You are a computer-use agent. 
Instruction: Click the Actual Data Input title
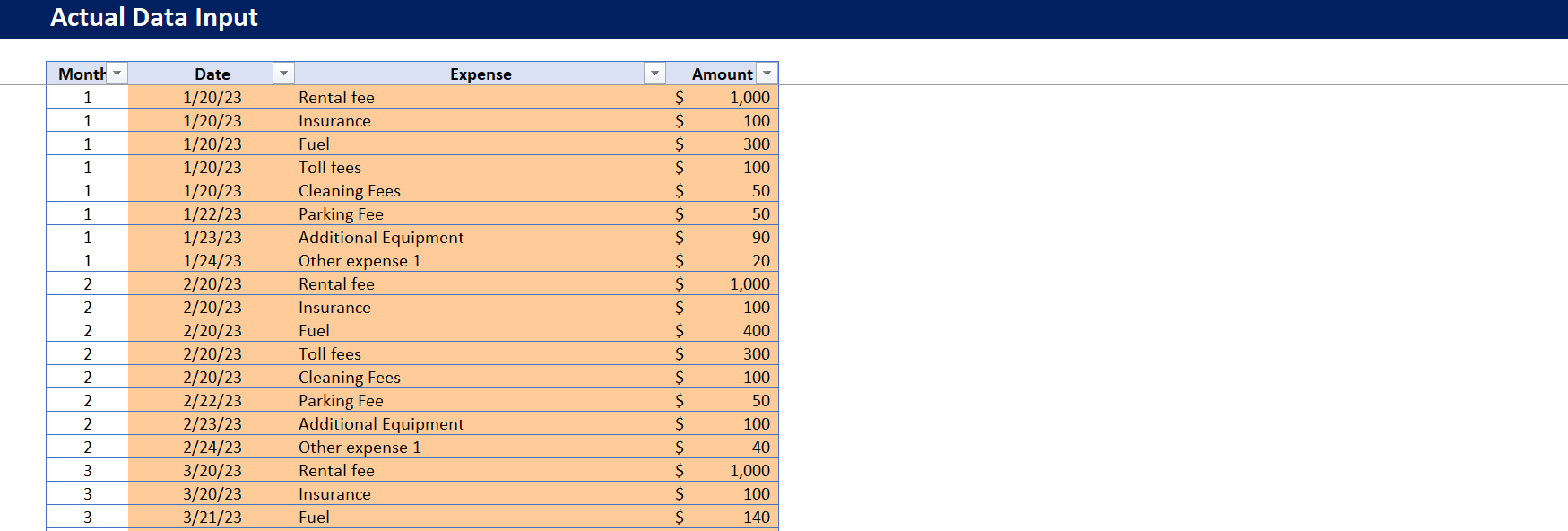[154, 17]
